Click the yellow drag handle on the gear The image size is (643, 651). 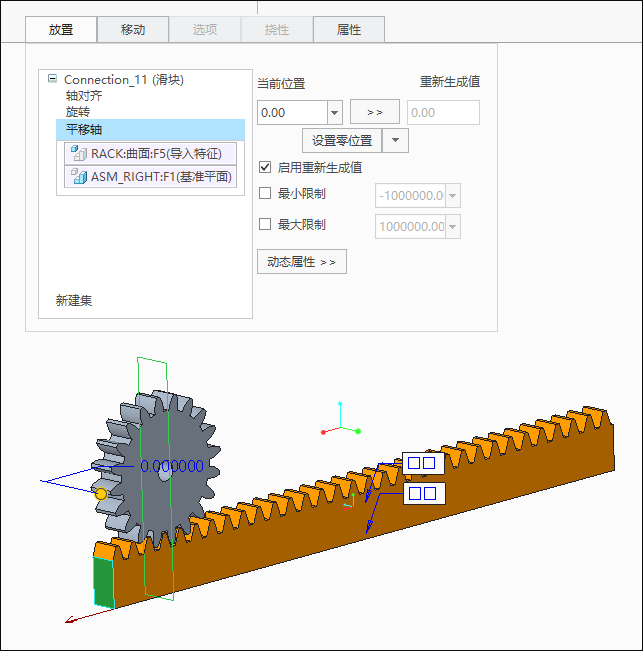(101, 494)
